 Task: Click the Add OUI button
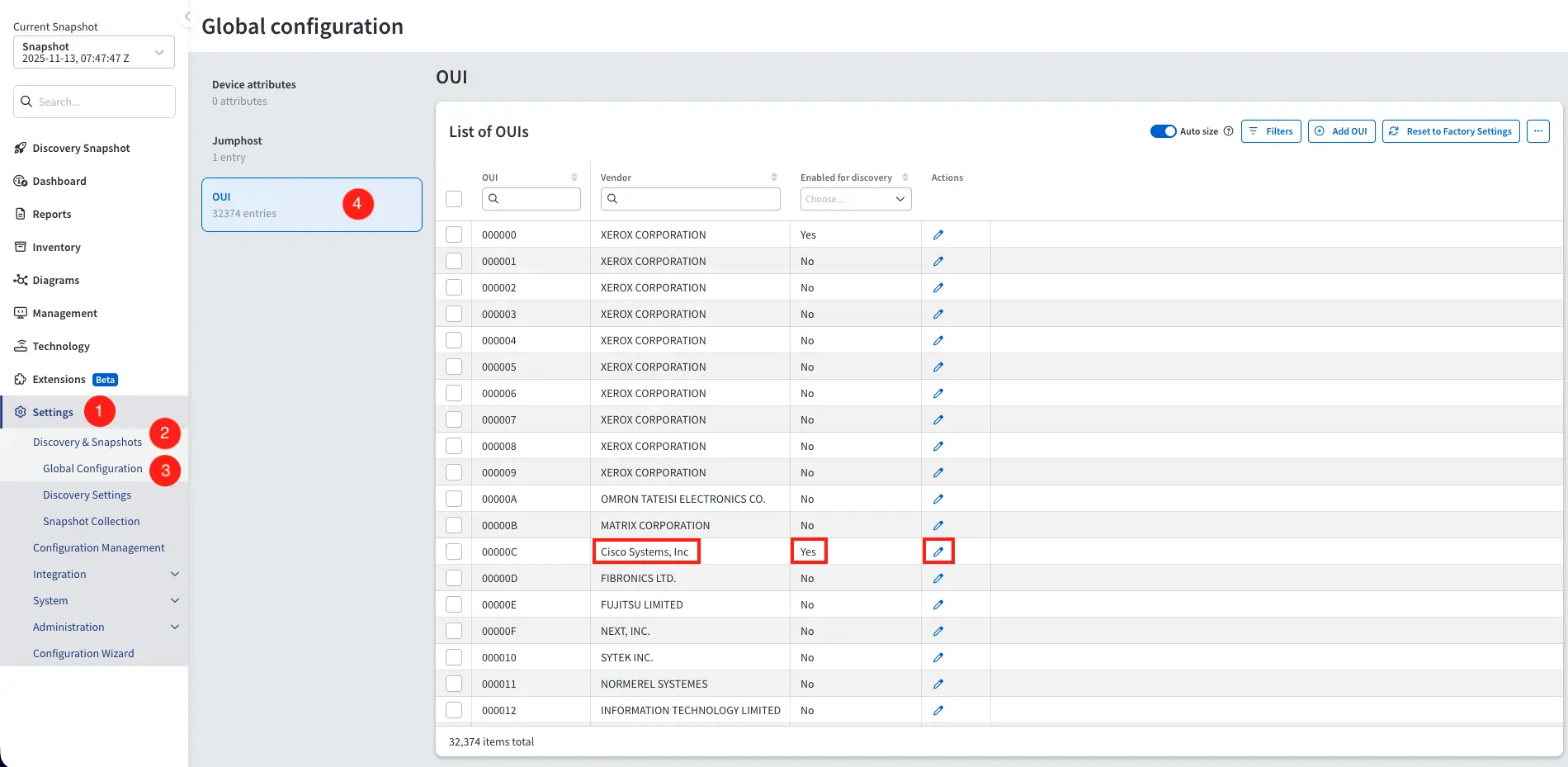[1341, 131]
